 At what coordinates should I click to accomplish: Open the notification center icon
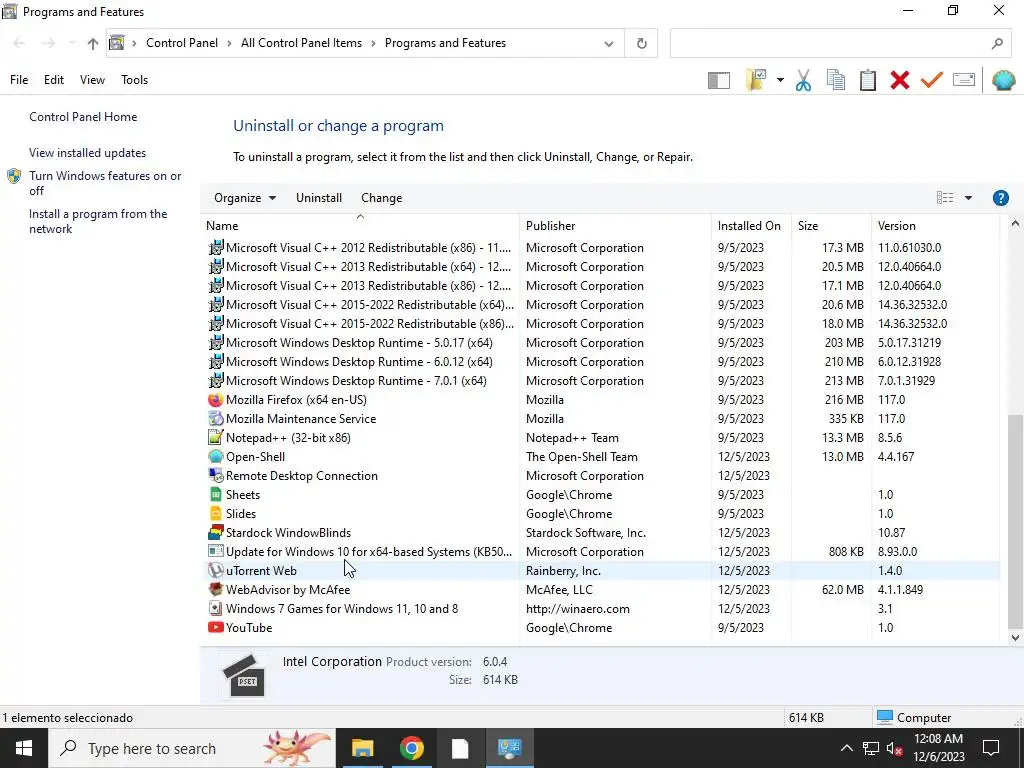pyautogui.click(x=991, y=748)
